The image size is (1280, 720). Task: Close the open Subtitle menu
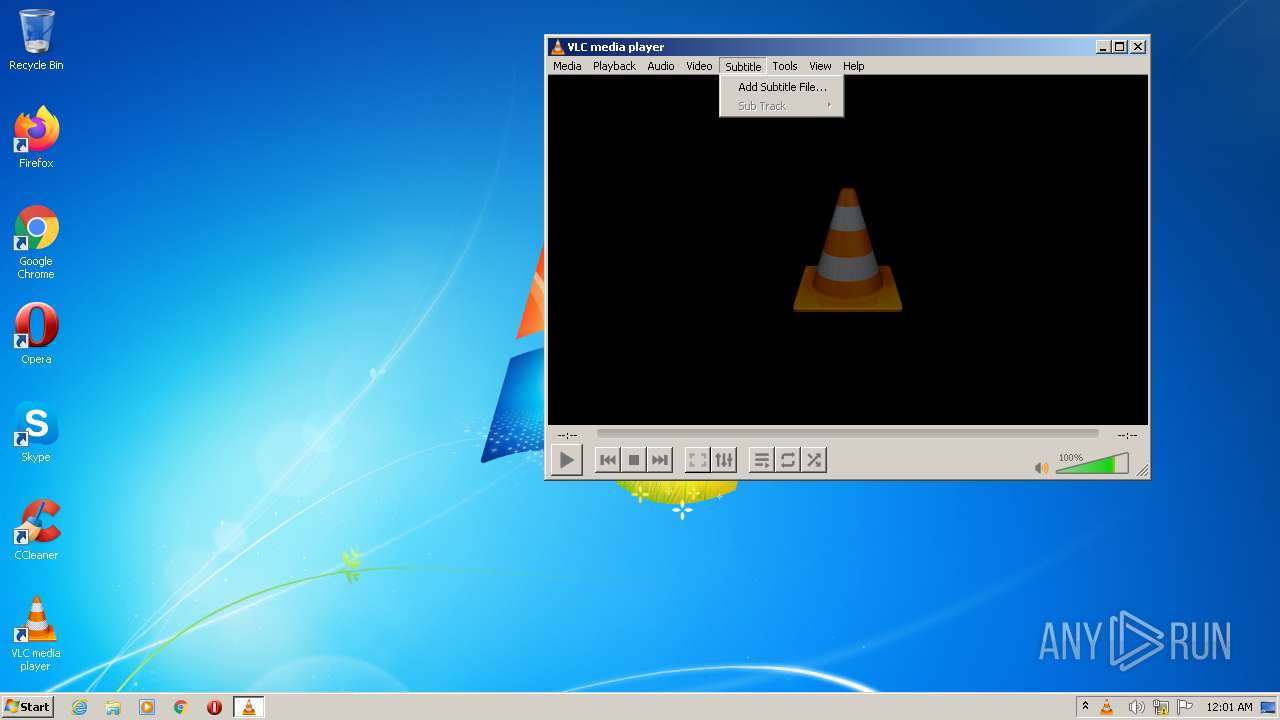(743, 66)
